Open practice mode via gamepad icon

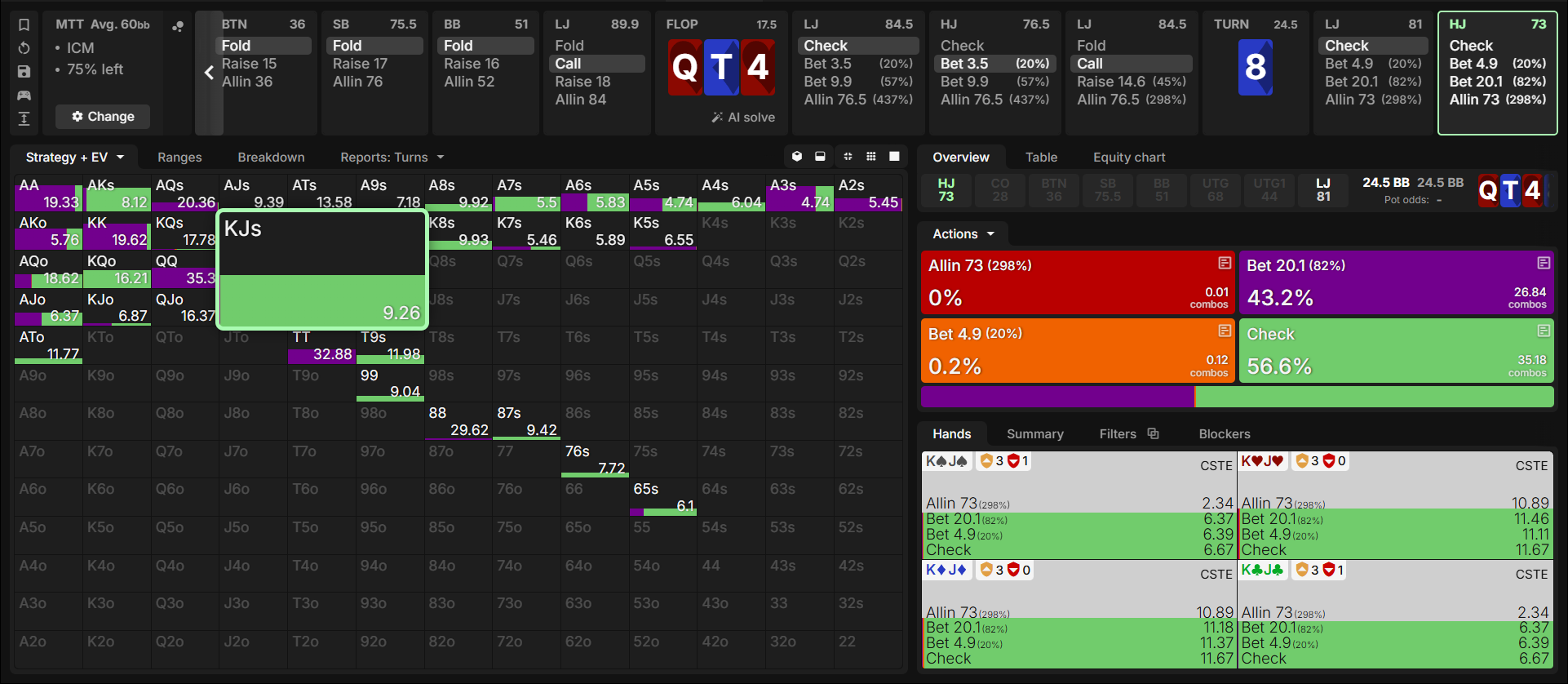coord(24,95)
